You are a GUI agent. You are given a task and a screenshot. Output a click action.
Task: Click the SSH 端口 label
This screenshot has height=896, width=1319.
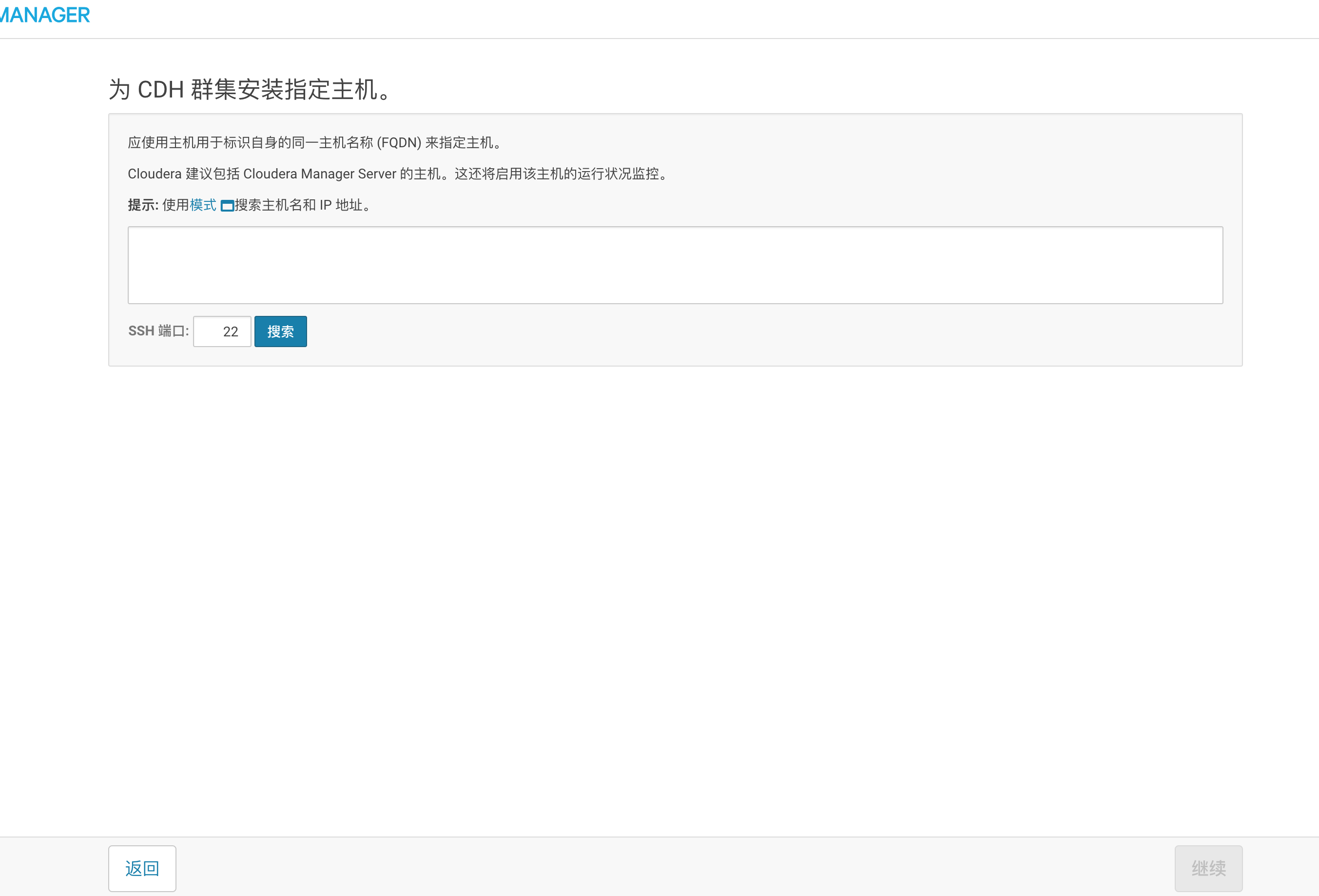158,331
